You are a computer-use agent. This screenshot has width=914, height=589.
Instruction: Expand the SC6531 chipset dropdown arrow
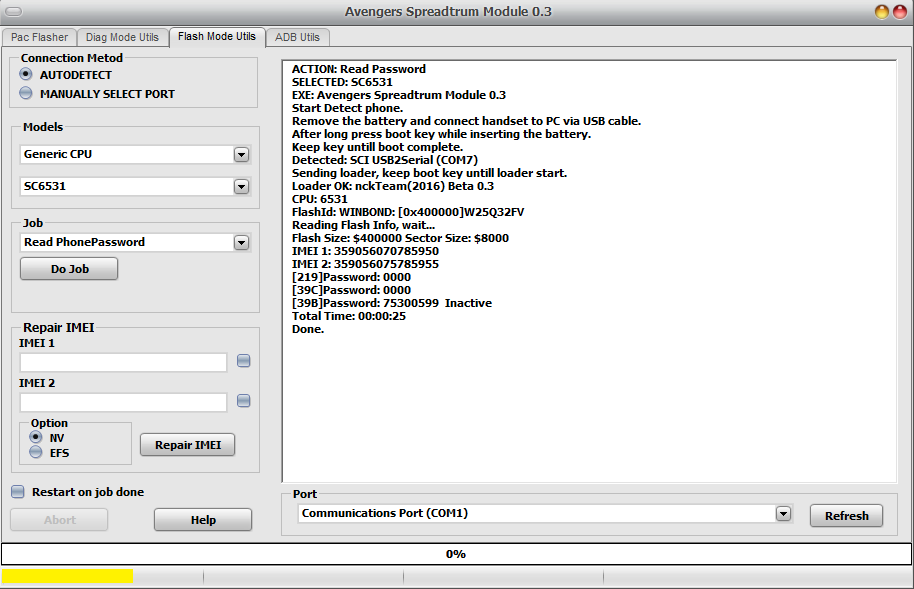(x=241, y=187)
